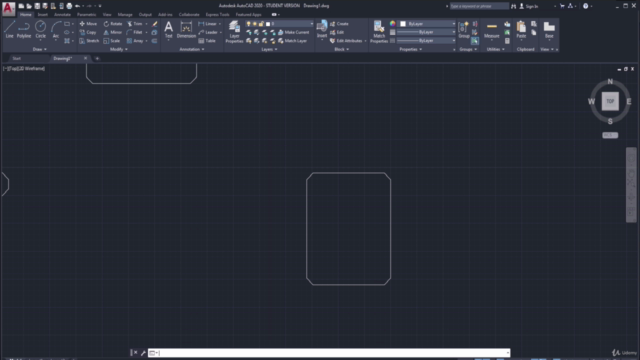Click the Copy tool
The image size is (640, 360).
[x=88, y=32]
